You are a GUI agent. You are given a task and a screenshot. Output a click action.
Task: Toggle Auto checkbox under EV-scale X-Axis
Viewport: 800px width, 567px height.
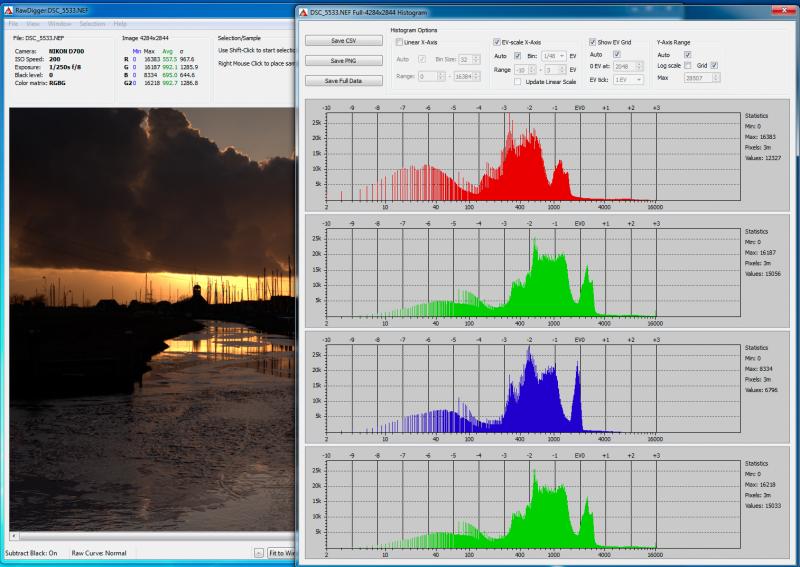(517, 56)
